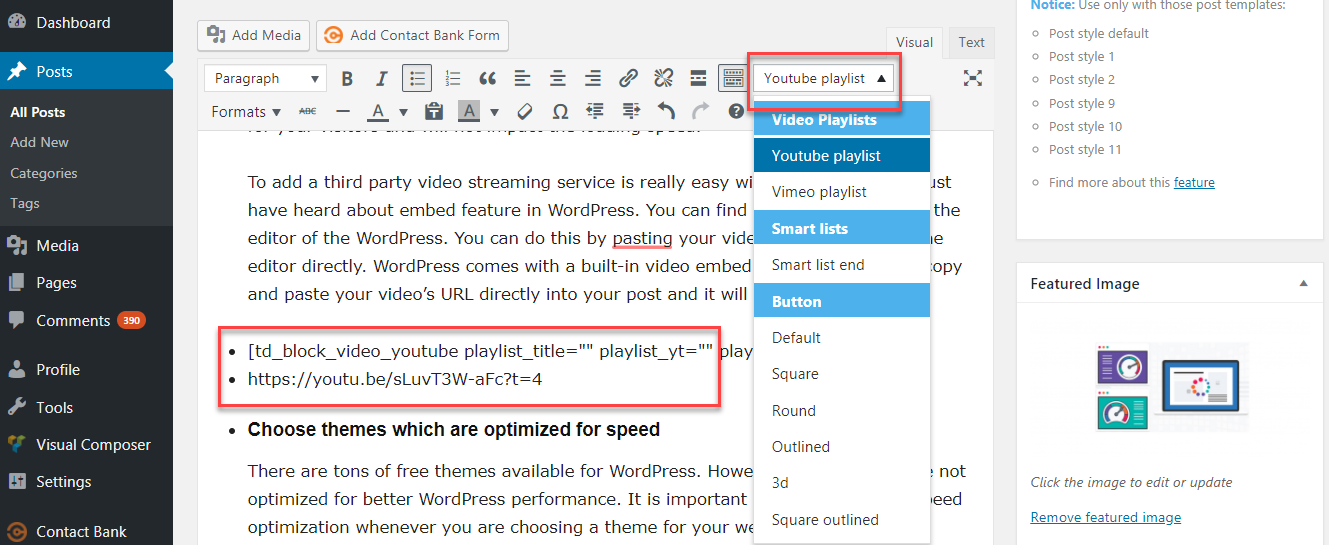Select Youtube playlist from the dropdown list

click(842, 156)
